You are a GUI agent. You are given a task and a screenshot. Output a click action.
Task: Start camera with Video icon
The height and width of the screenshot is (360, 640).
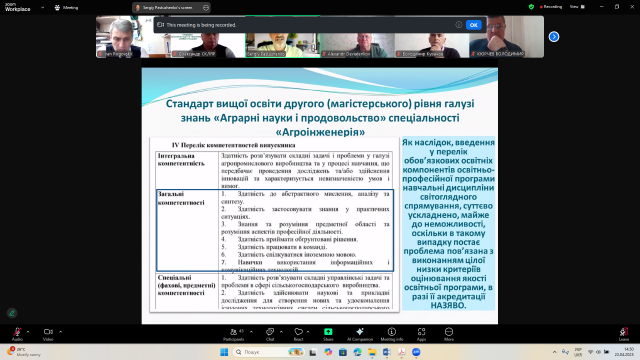pos(48,333)
